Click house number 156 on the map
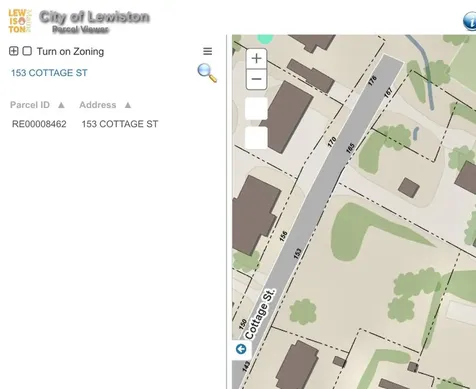 click(283, 236)
